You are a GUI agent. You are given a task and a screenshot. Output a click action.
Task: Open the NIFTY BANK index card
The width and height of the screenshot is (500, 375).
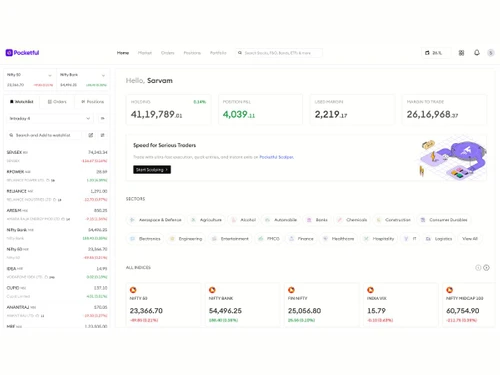pos(243,305)
